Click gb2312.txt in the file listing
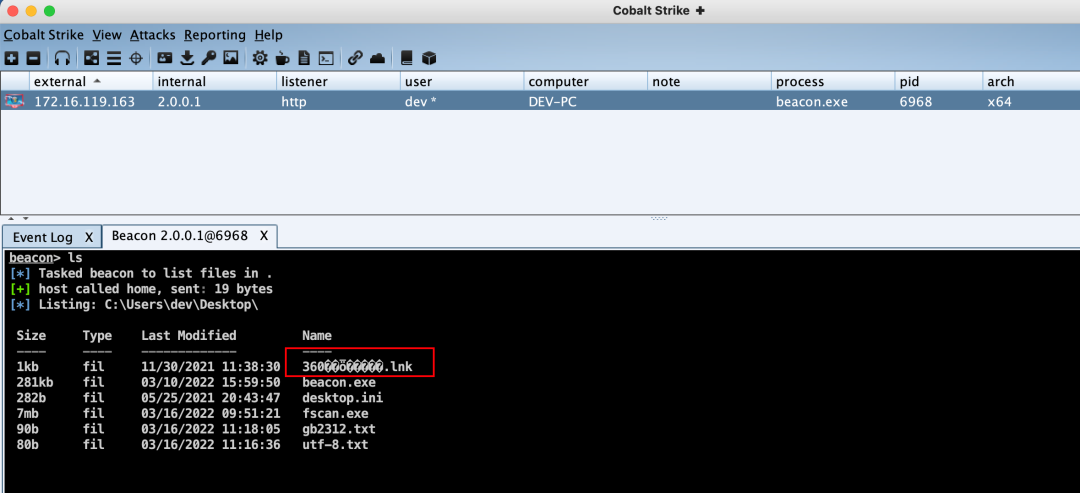1080x493 pixels. pyautogui.click(x=339, y=430)
